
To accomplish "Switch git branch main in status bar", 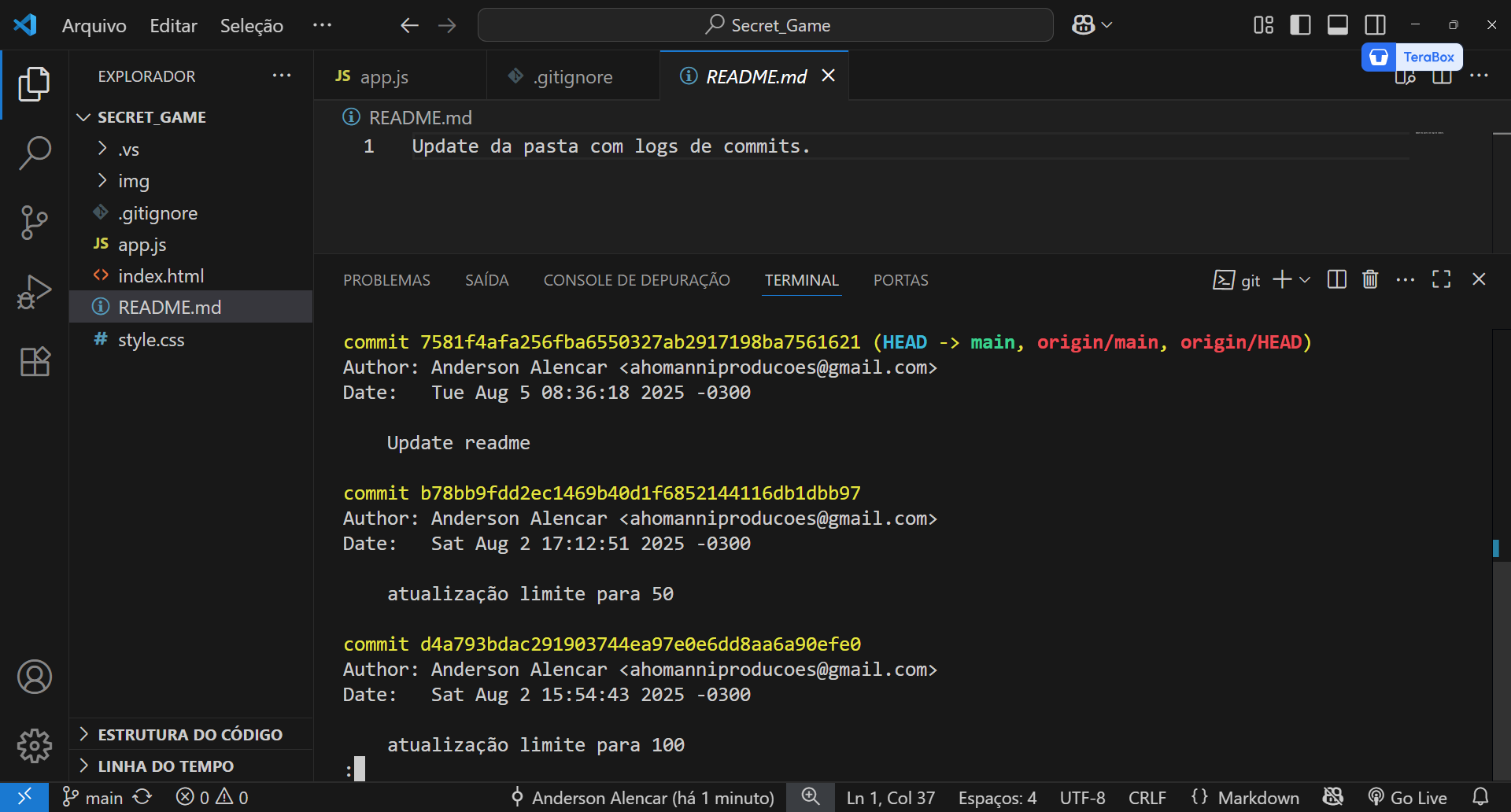I will (x=93, y=798).
